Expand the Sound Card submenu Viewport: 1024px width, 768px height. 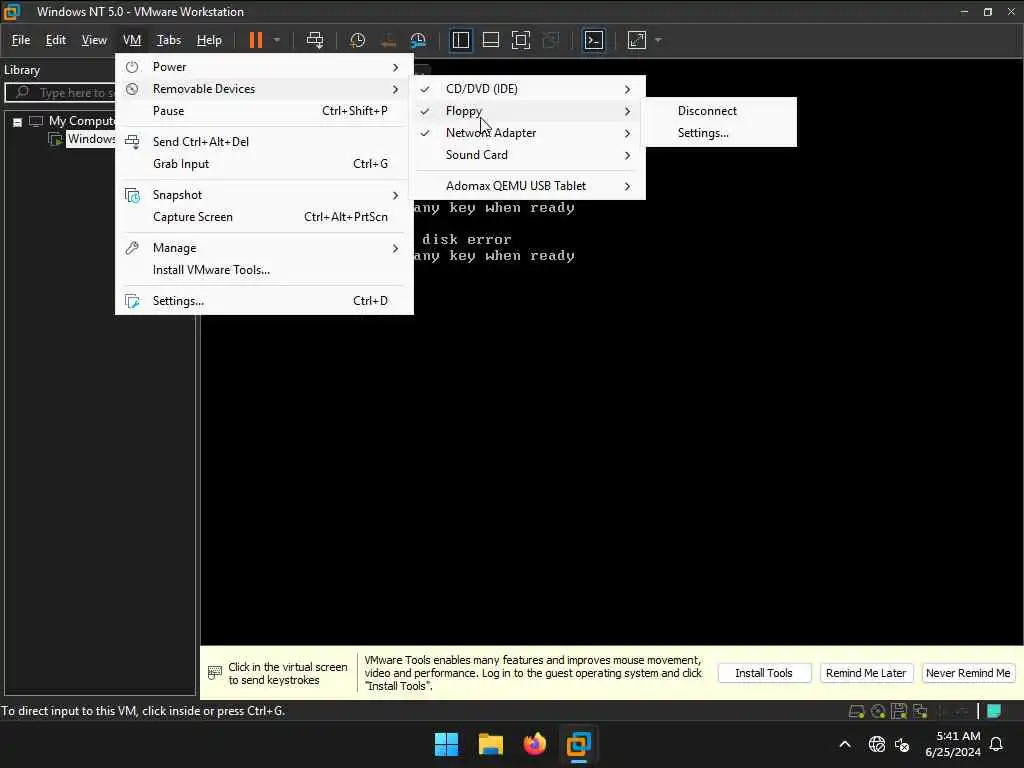coord(528,155)
